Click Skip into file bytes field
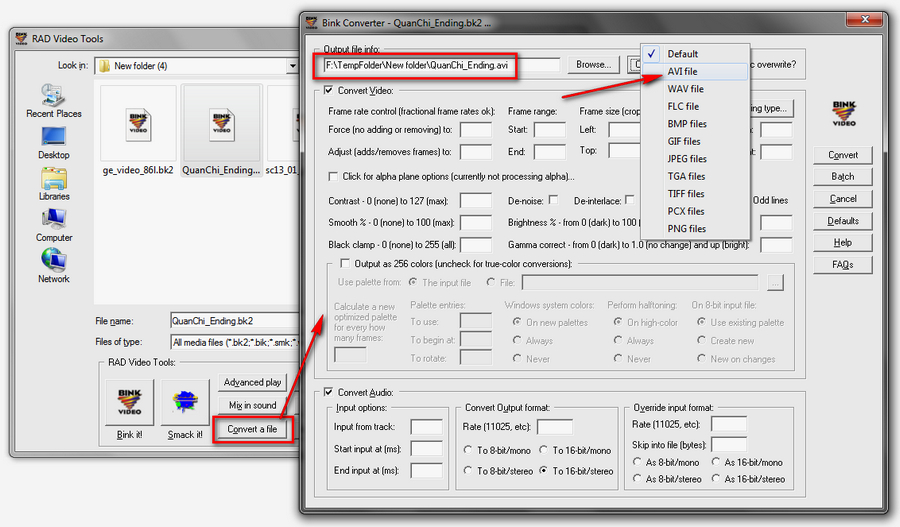This screenshot has width=900, height=527. (x=729, y=445)
